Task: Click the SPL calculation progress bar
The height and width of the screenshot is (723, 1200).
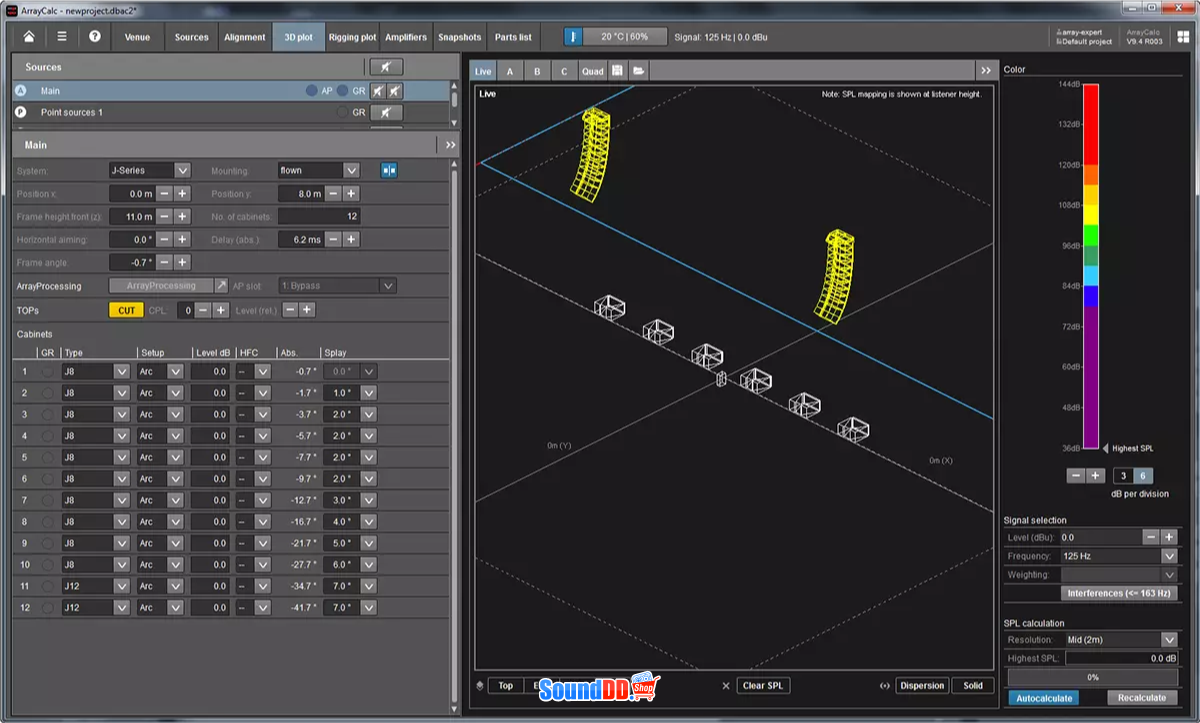Action: [x=1092, y=677]
